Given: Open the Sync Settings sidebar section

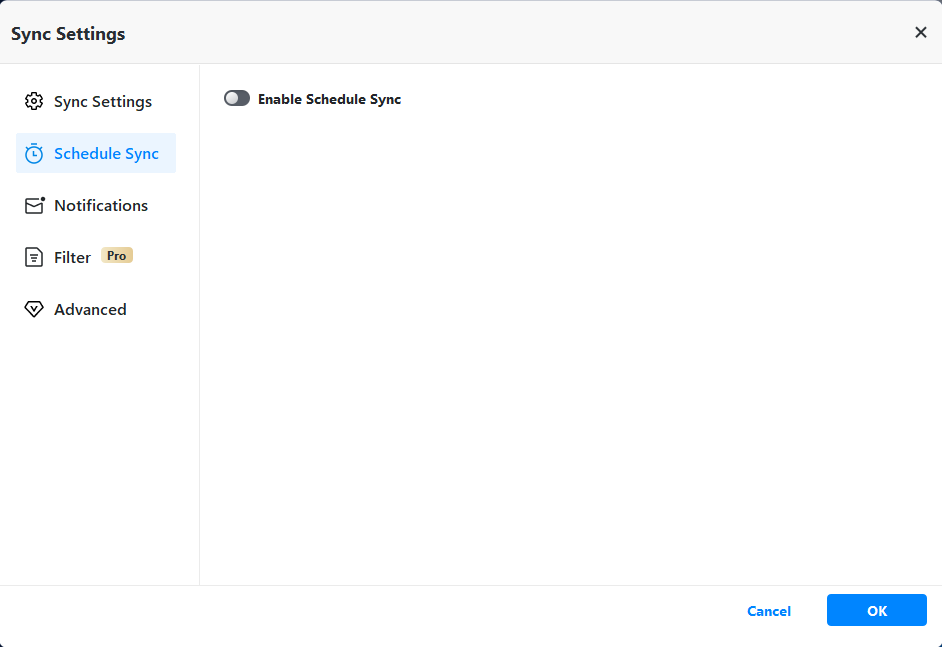Looking at the screenshot, I should coord(103,101).
